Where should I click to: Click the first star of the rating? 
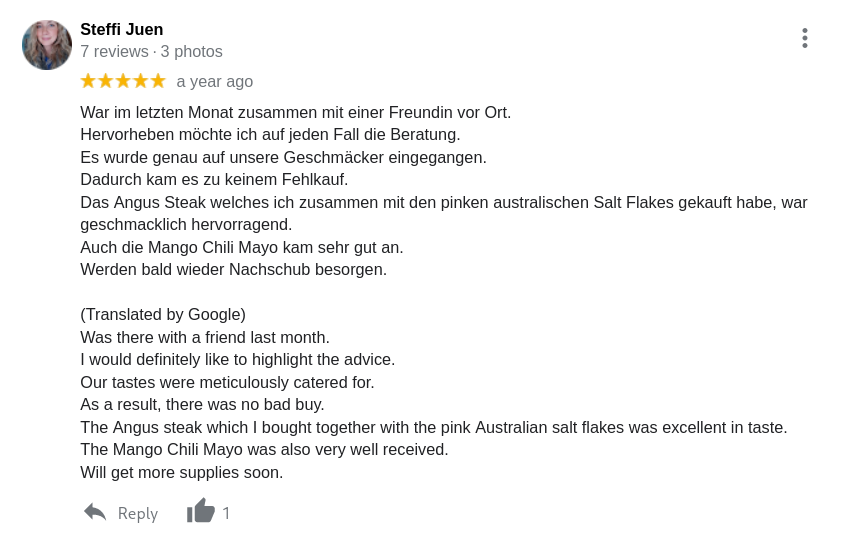(88, 81)
